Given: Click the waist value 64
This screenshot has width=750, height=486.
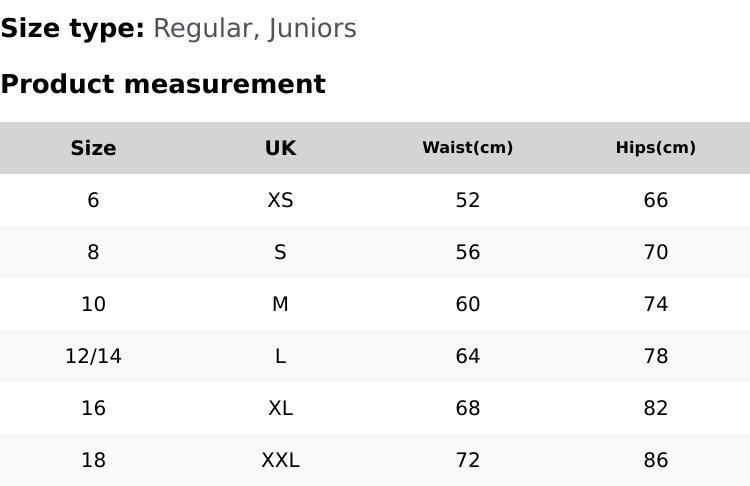Looking at the screenshot, I should coord(467,356).
